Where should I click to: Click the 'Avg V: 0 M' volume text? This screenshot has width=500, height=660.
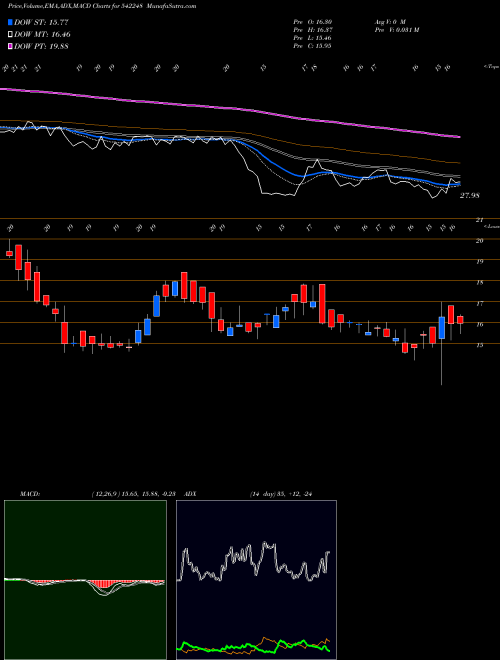[389, 22]
